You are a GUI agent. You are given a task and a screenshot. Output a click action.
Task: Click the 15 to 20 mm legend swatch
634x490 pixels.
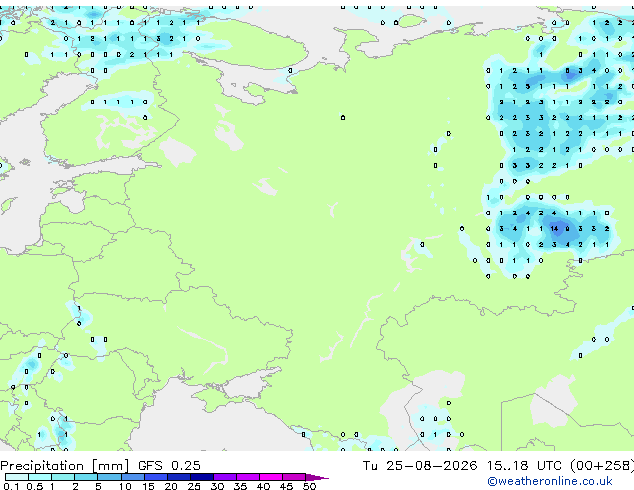point(155,477)
